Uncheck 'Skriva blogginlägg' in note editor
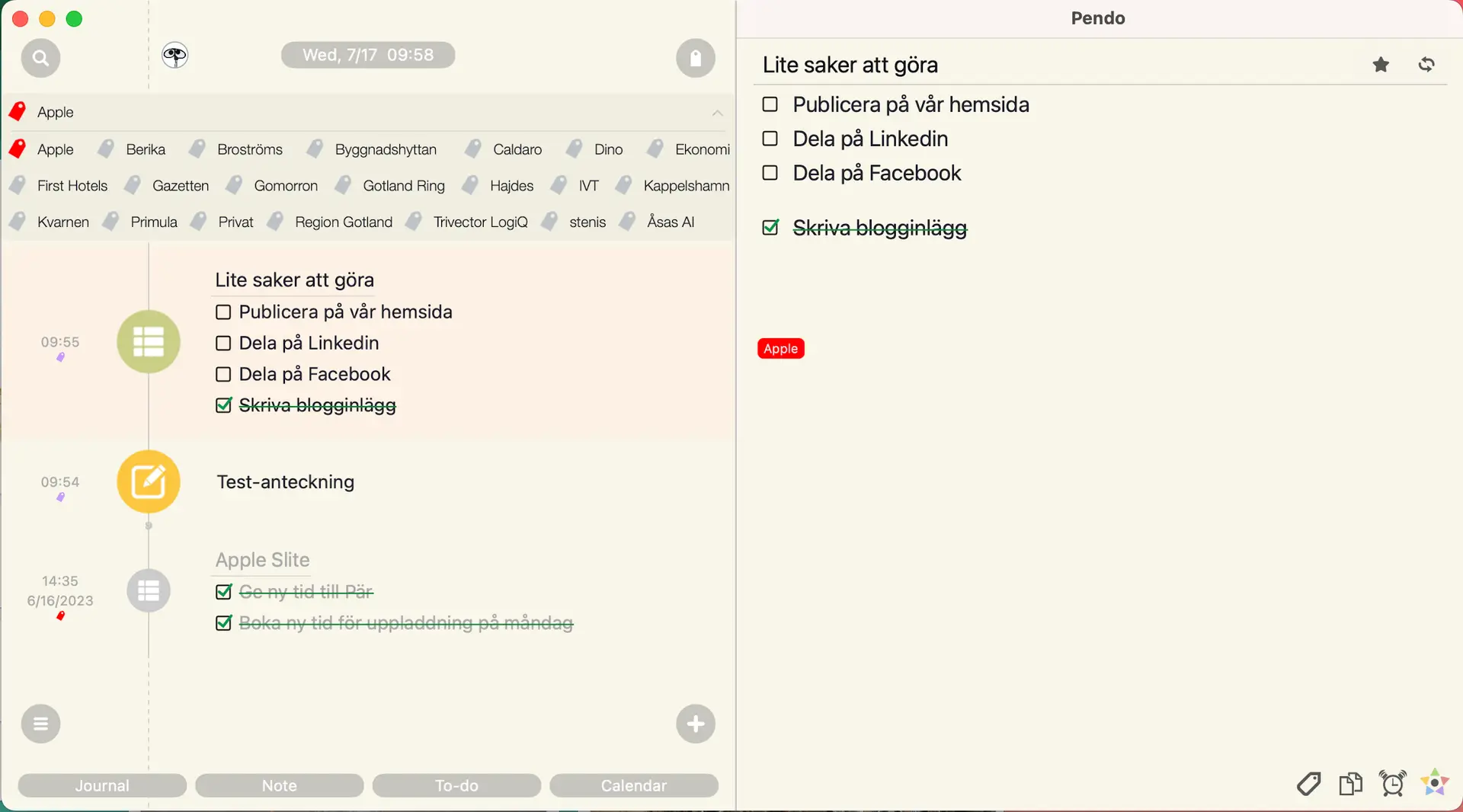 [x=770, y=228]
